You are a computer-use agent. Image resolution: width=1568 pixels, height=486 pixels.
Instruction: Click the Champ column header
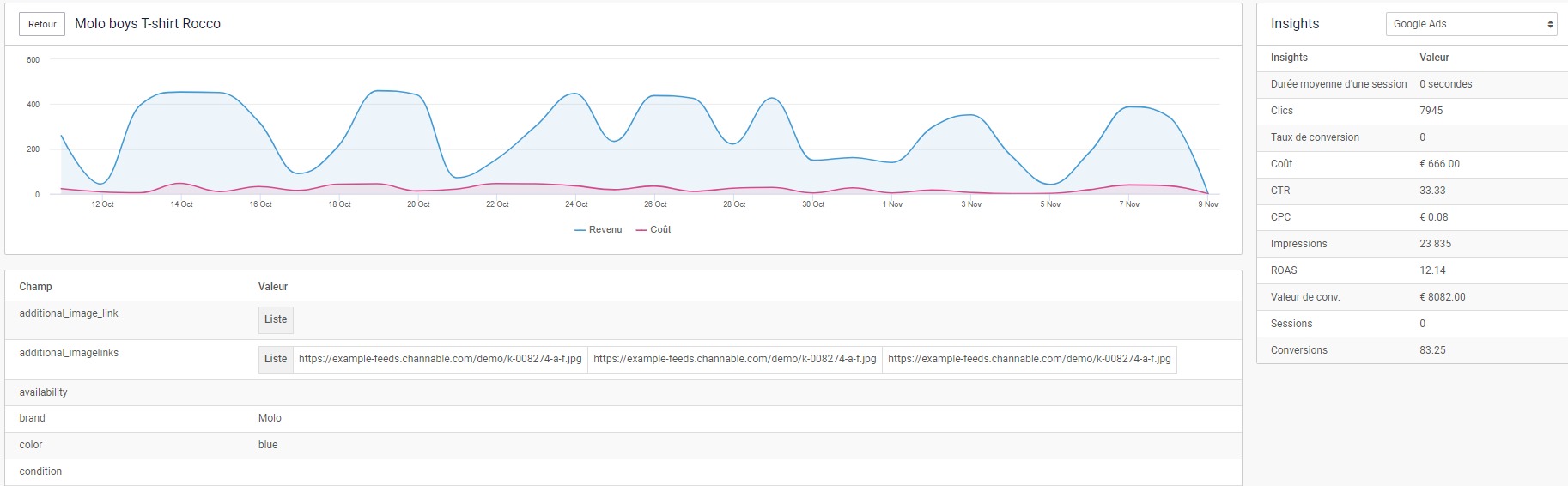36,287
